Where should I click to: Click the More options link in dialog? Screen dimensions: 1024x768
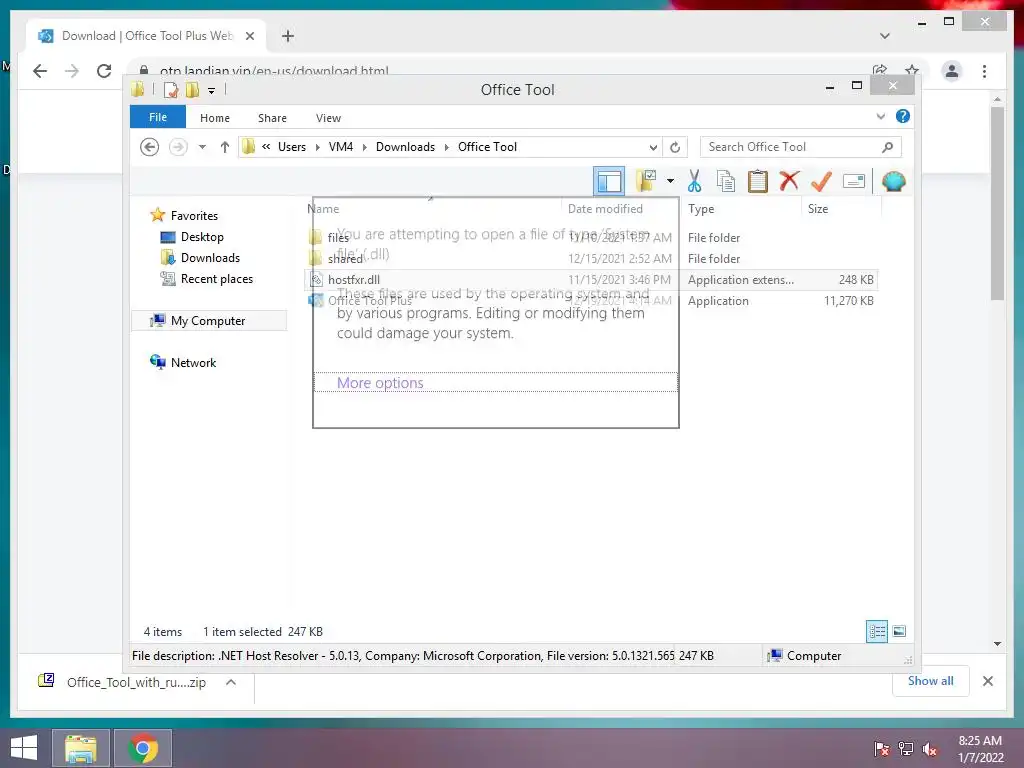[x=380, y=383]
